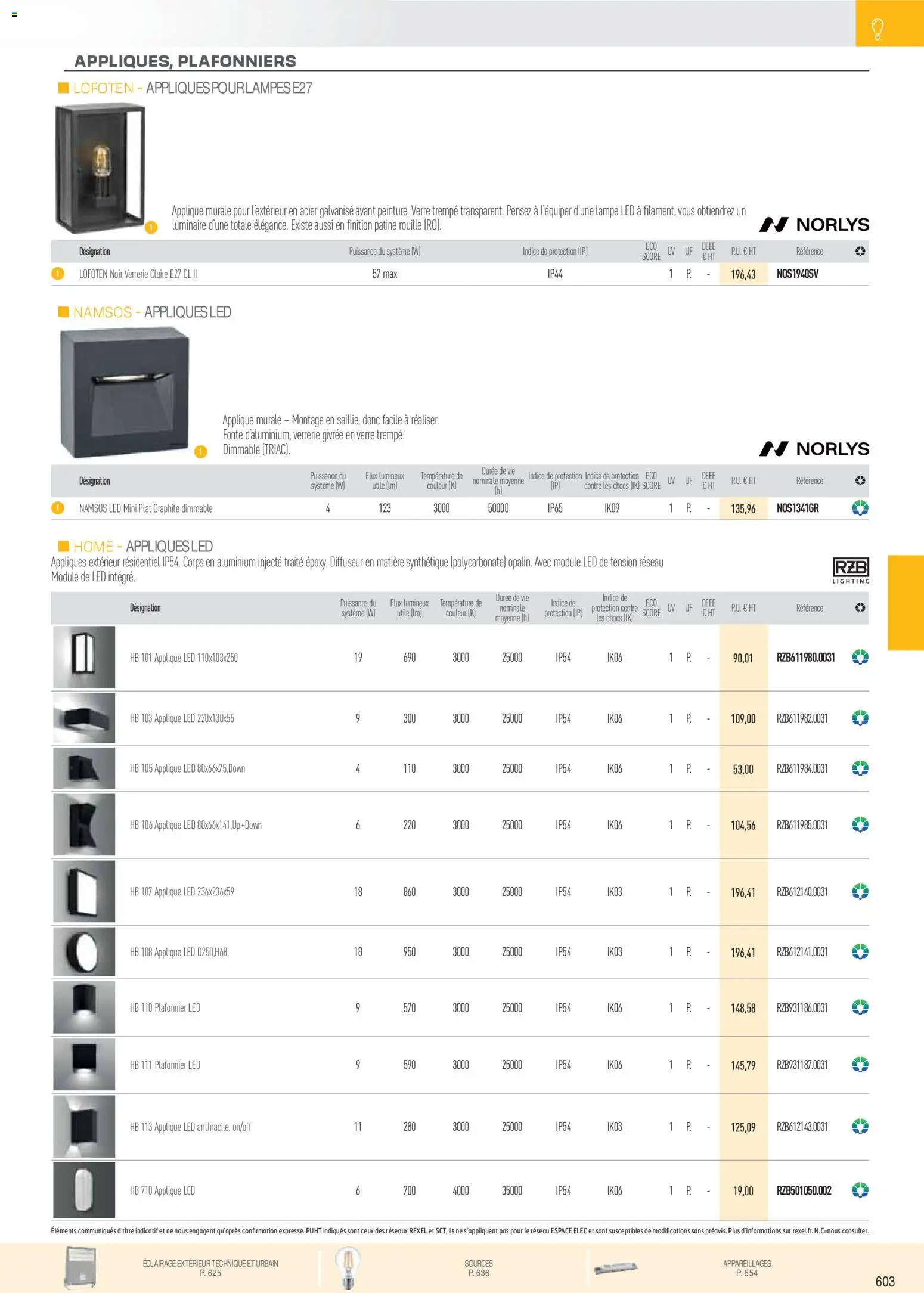
Task: Click the highlighted price 135,96 for NAMSOS
Action: 743,509
